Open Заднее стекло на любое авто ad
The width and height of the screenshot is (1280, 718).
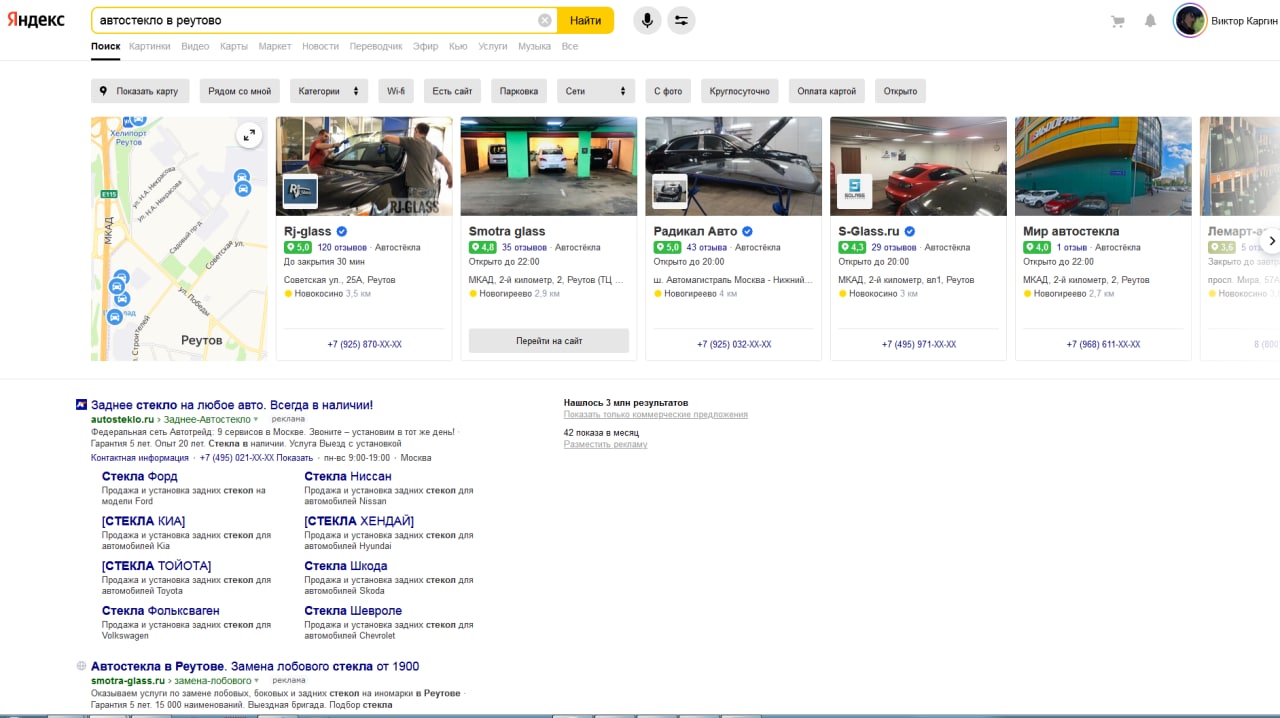(x=232, y=405)
